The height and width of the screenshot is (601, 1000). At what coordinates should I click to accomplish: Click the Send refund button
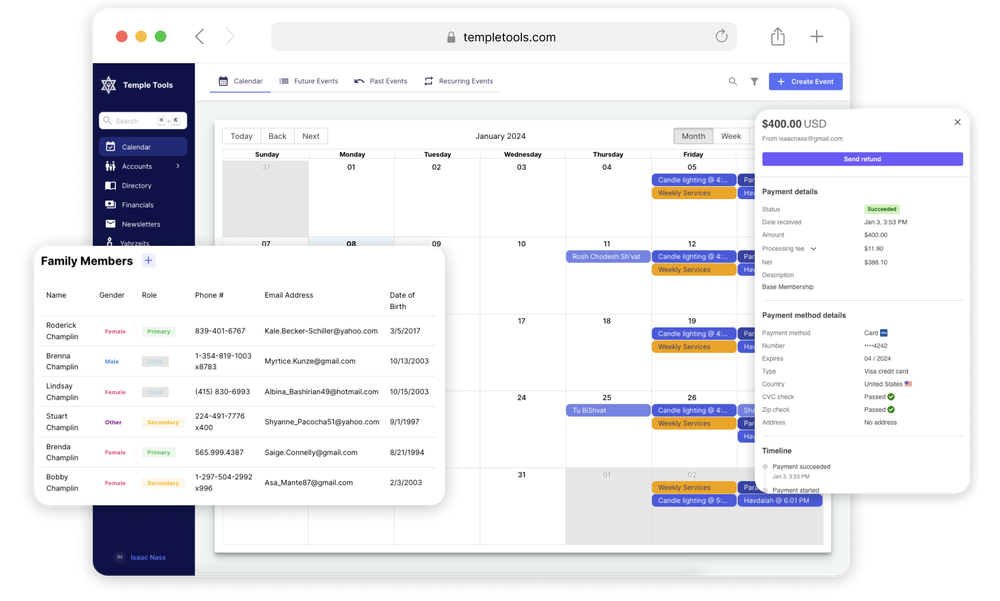coord(862,159)
